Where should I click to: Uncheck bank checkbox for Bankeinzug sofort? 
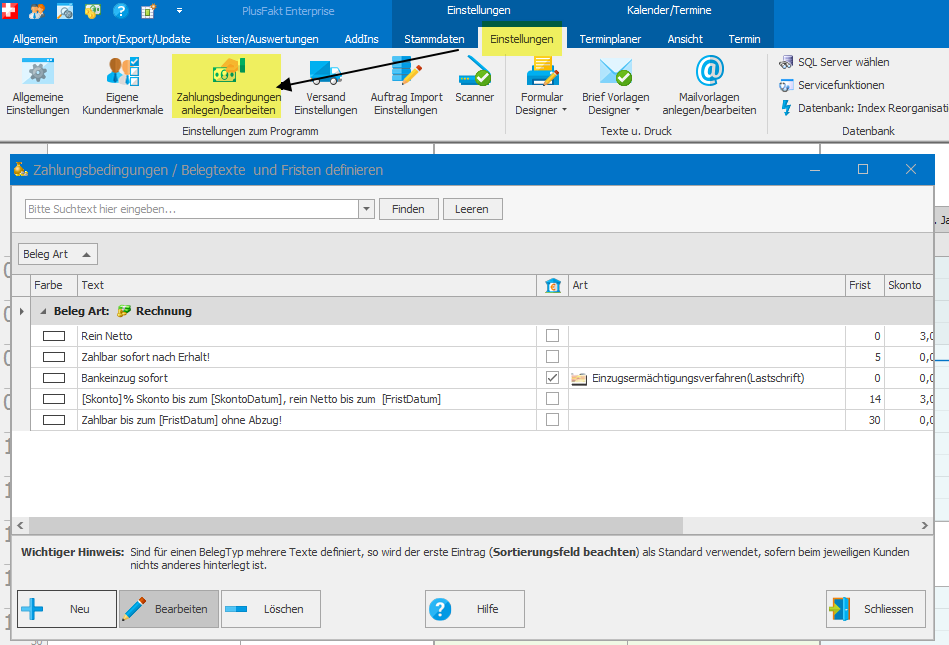tap(552, 378)
